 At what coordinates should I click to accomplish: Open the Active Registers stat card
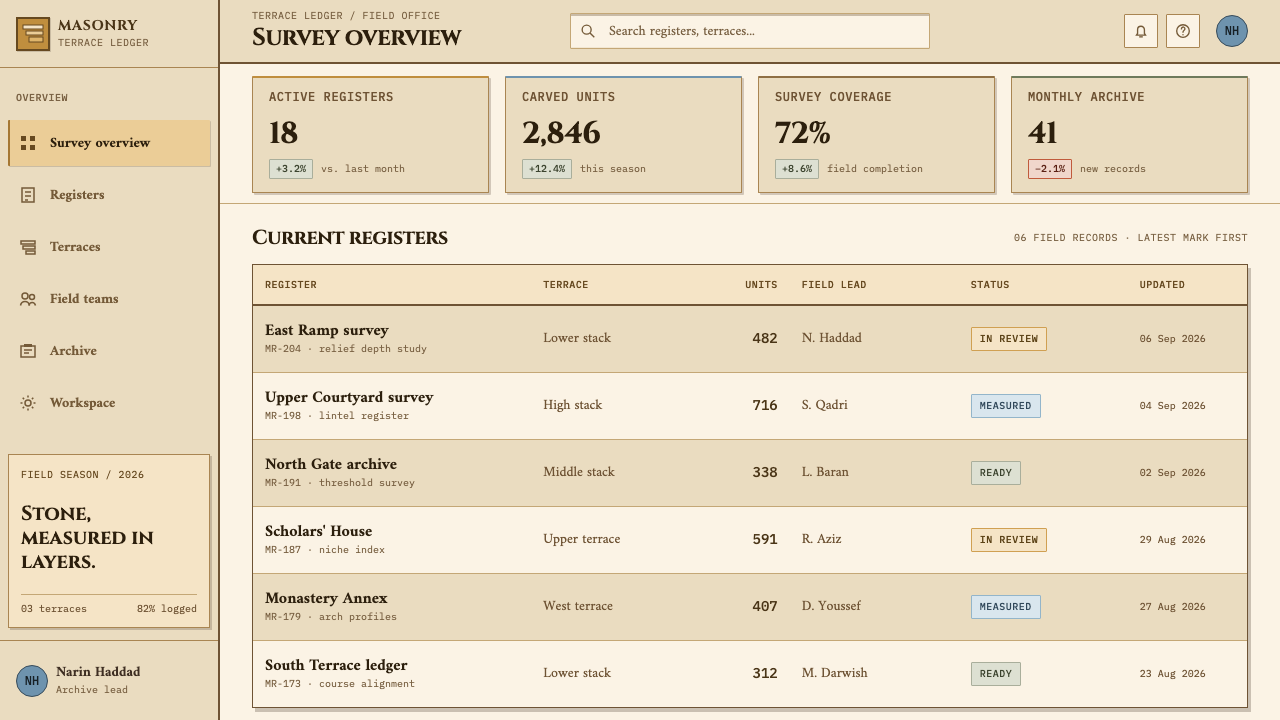370,134
